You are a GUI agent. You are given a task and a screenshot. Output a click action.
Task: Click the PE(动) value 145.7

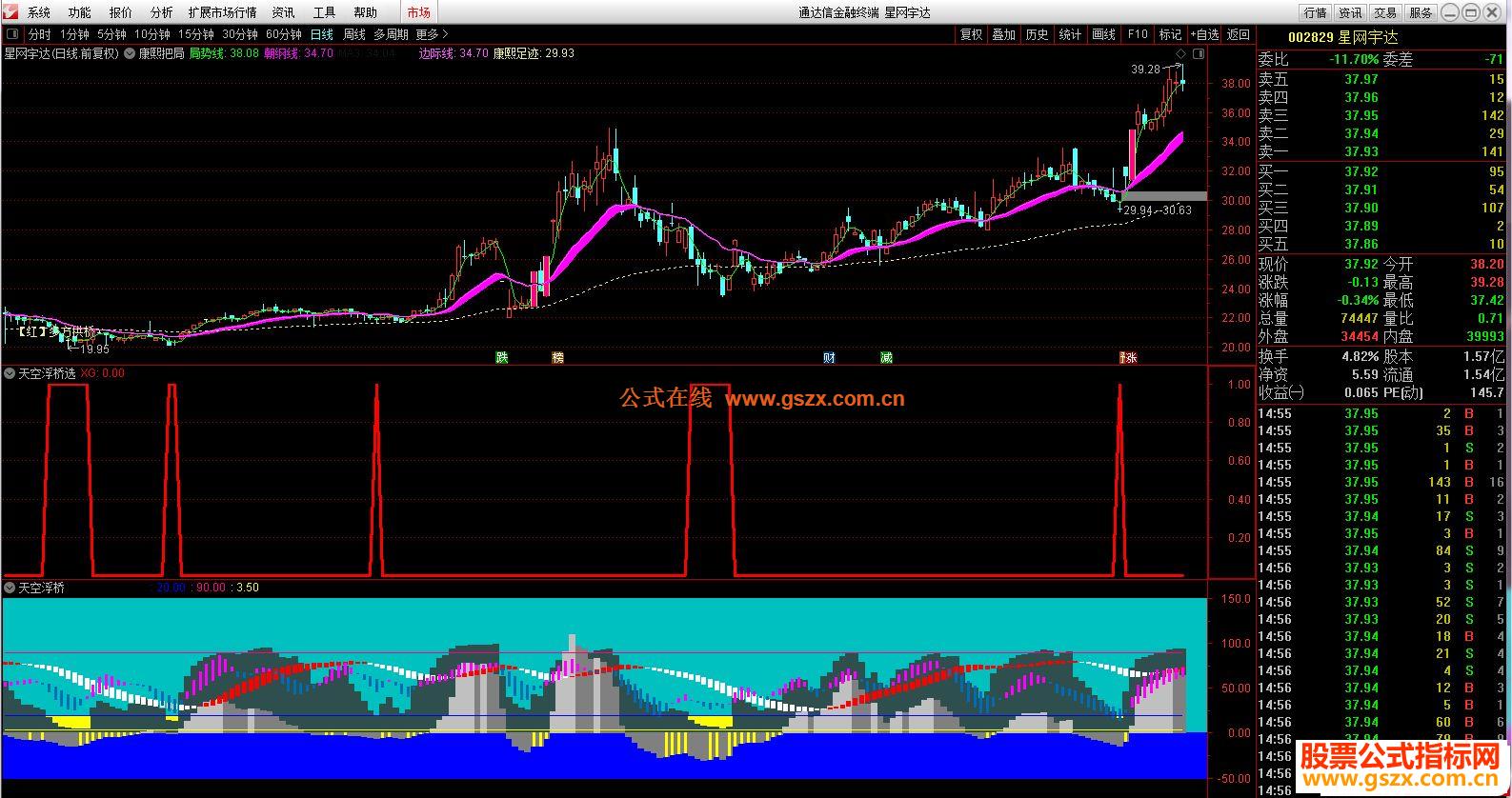[x=1487, y=392]
